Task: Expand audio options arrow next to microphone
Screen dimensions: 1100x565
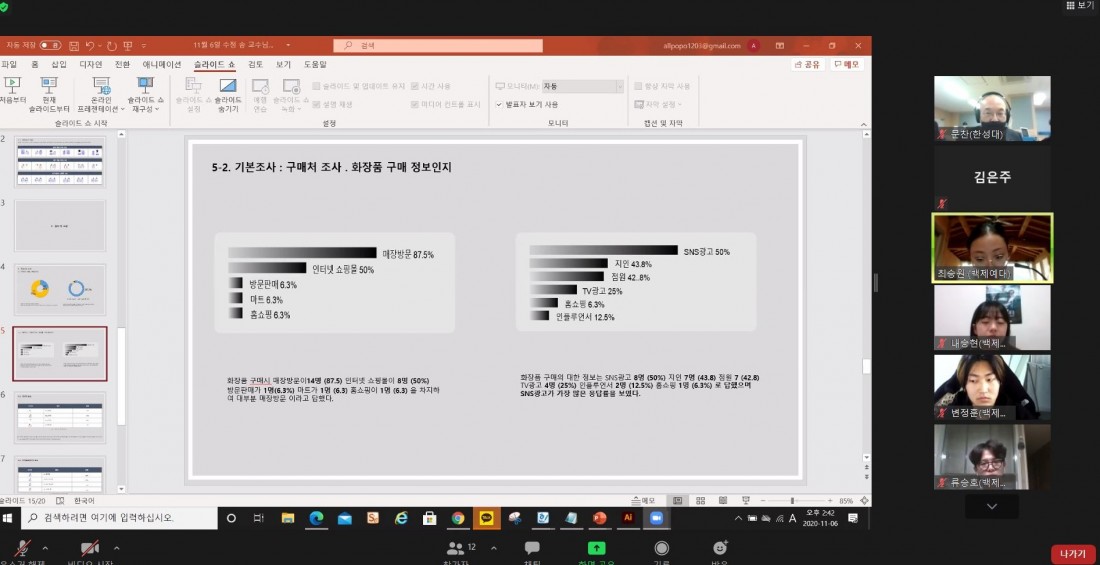Action: pos(45,548)
